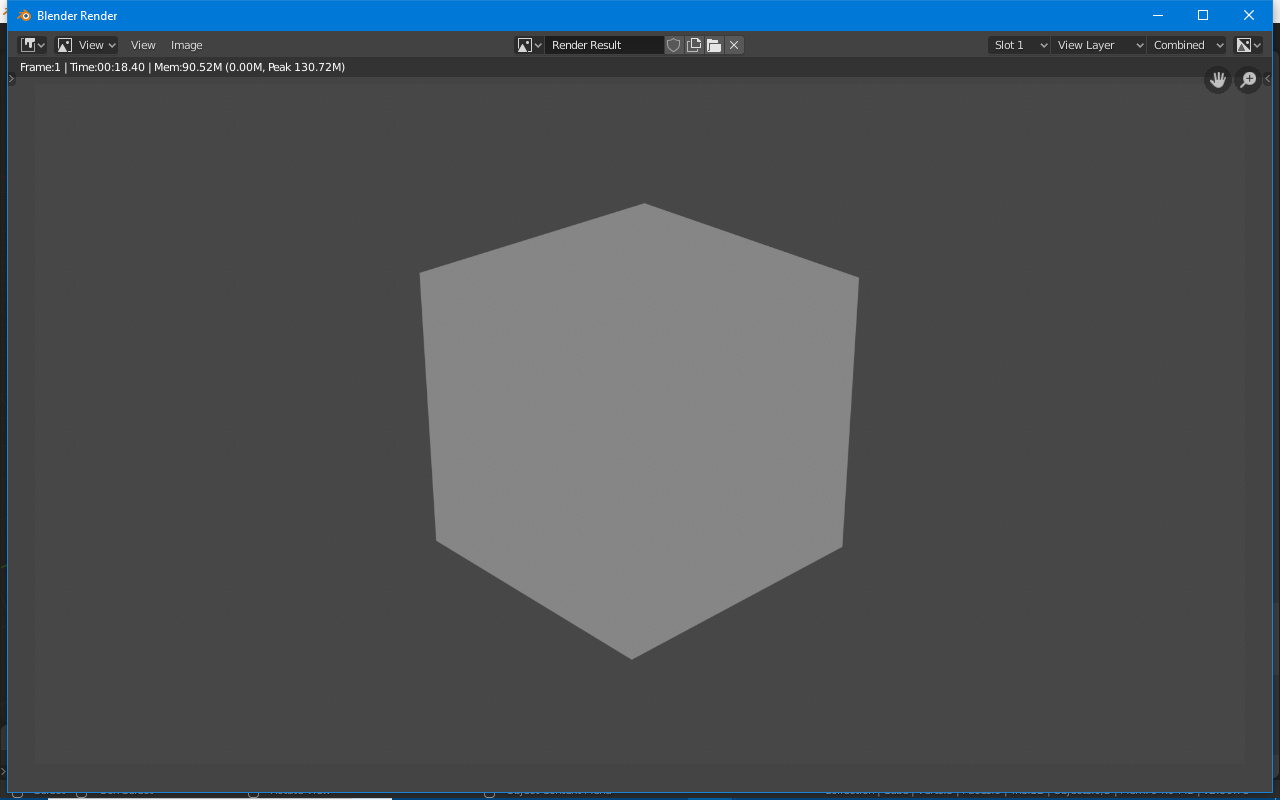The image size is (1280, 800).
Task: Open the Combined pass dropdown
Action: pos(1187,45)
